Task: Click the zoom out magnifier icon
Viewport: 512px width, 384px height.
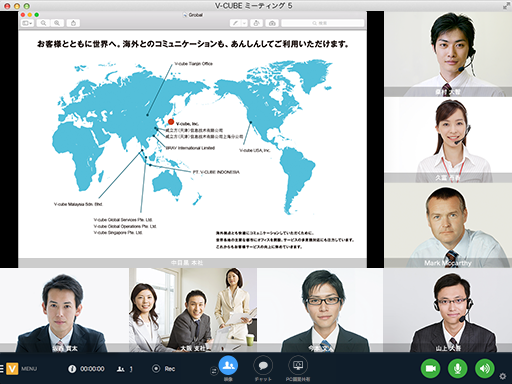Action: click(x=43, y=23)
